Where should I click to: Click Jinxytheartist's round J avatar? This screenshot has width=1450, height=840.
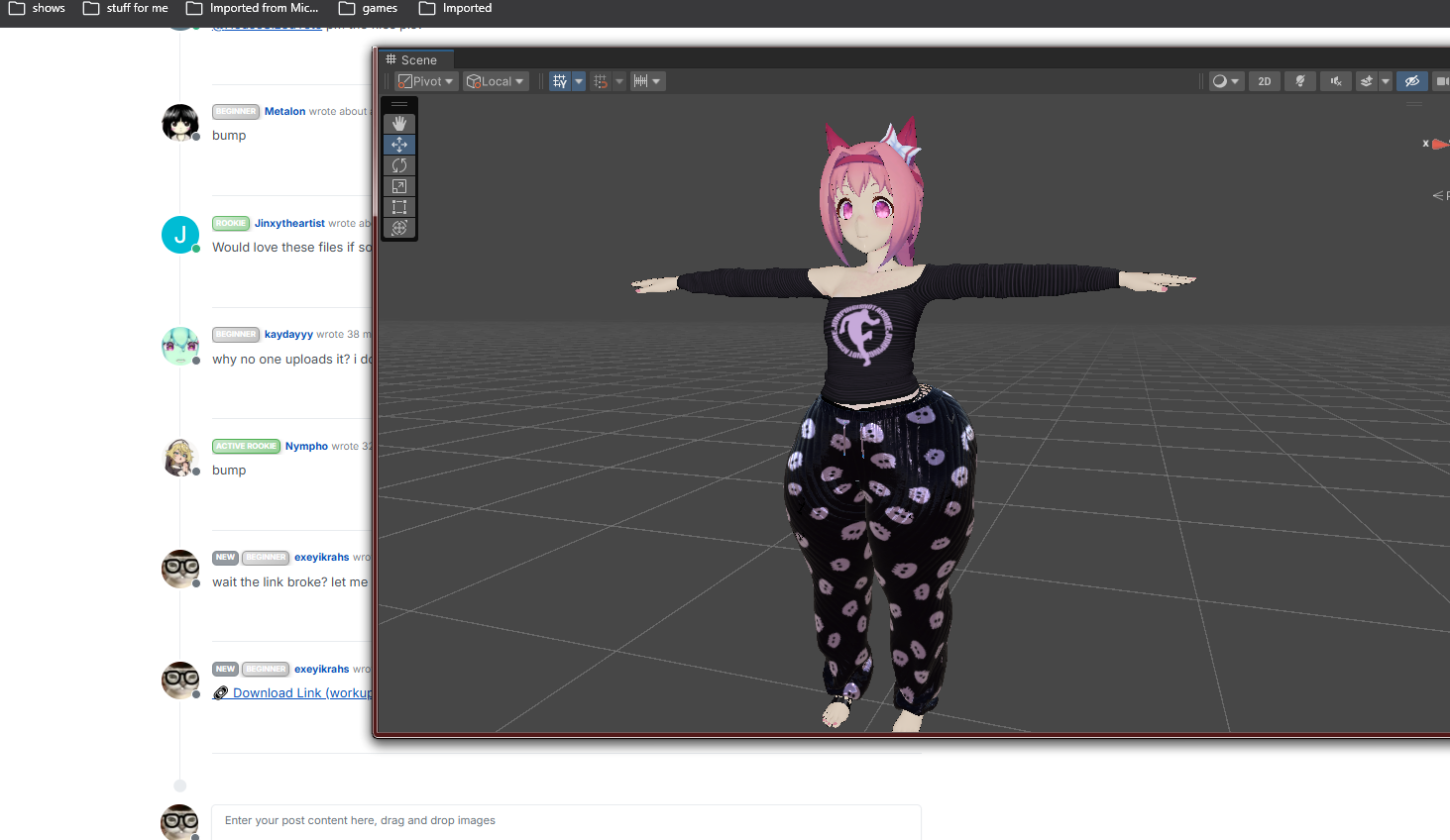click(x=180, y=235)
